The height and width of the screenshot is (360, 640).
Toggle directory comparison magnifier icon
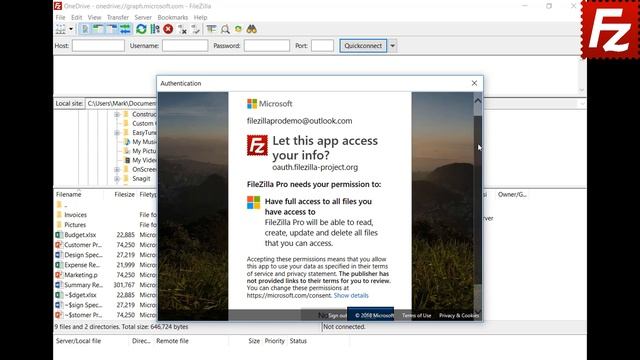(225, 29)
